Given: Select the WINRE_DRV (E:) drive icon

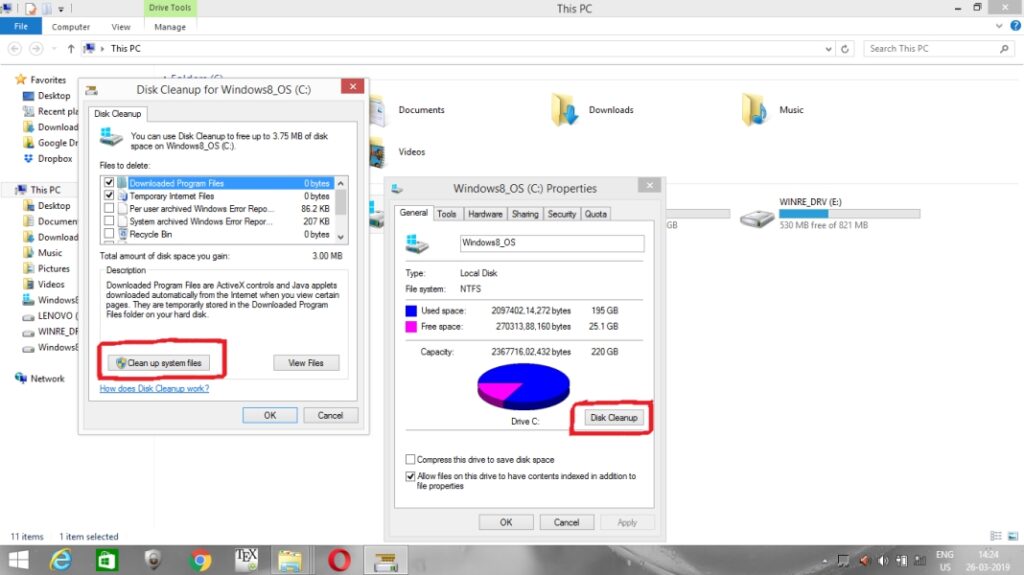Looking at the screenshot, I should (757, 219).
